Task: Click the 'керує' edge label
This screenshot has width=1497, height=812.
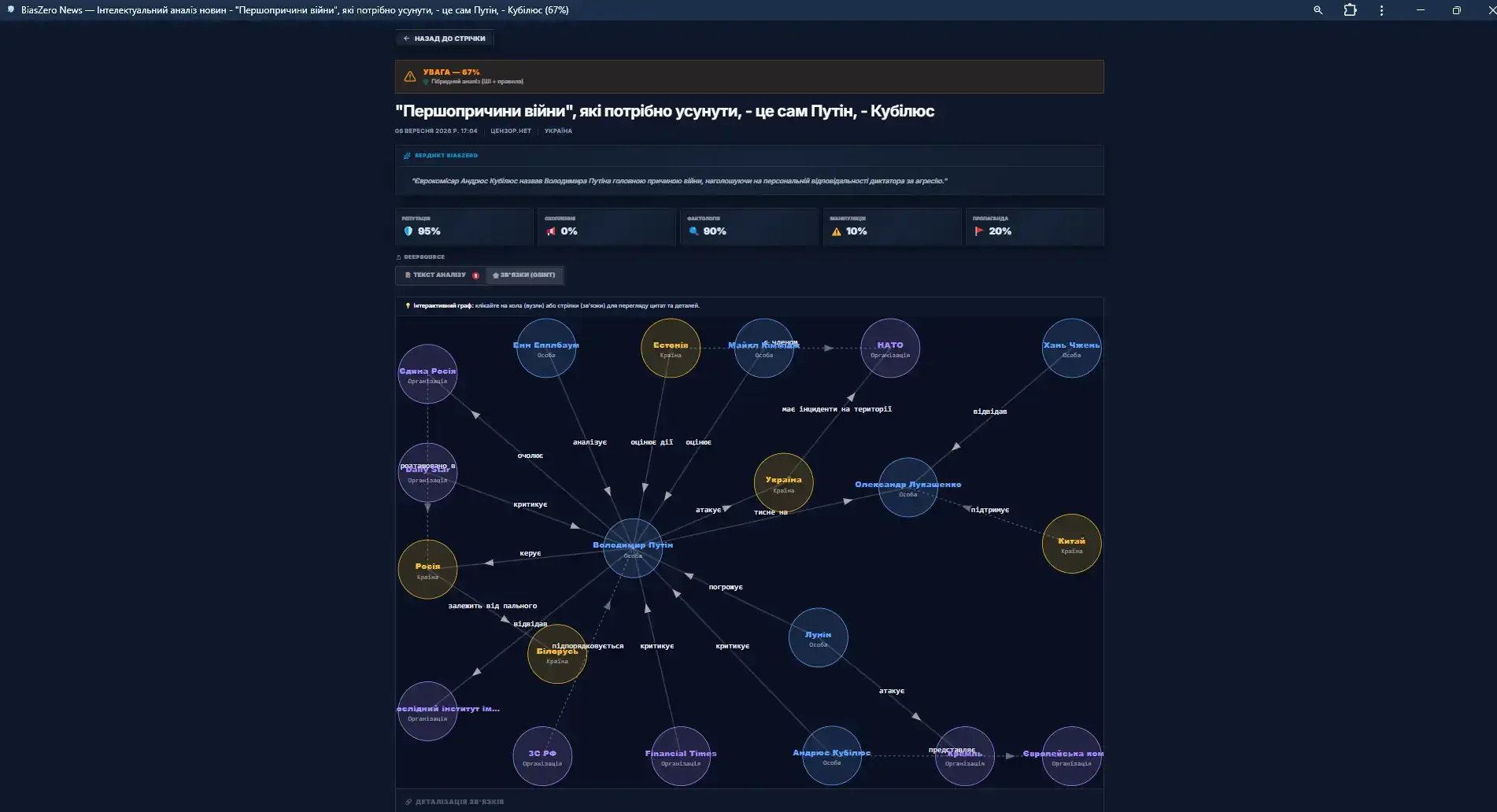Action: 530,553
